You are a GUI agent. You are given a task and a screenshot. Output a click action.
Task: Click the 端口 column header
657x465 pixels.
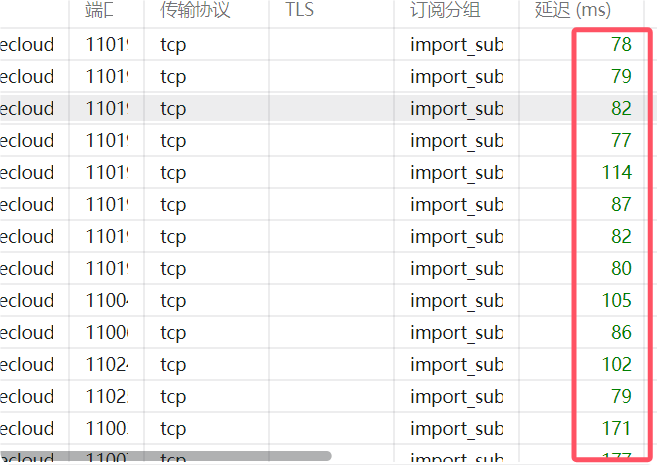(101, 11)
